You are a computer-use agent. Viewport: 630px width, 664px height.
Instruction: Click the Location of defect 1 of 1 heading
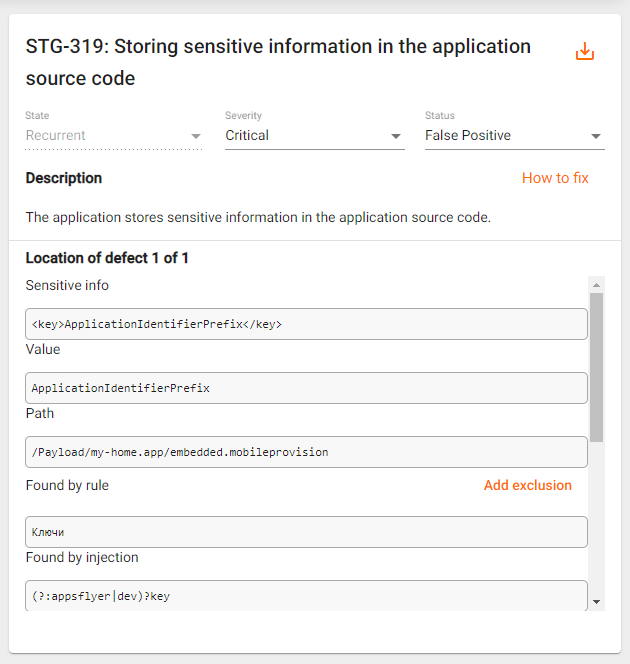(107, 258)
